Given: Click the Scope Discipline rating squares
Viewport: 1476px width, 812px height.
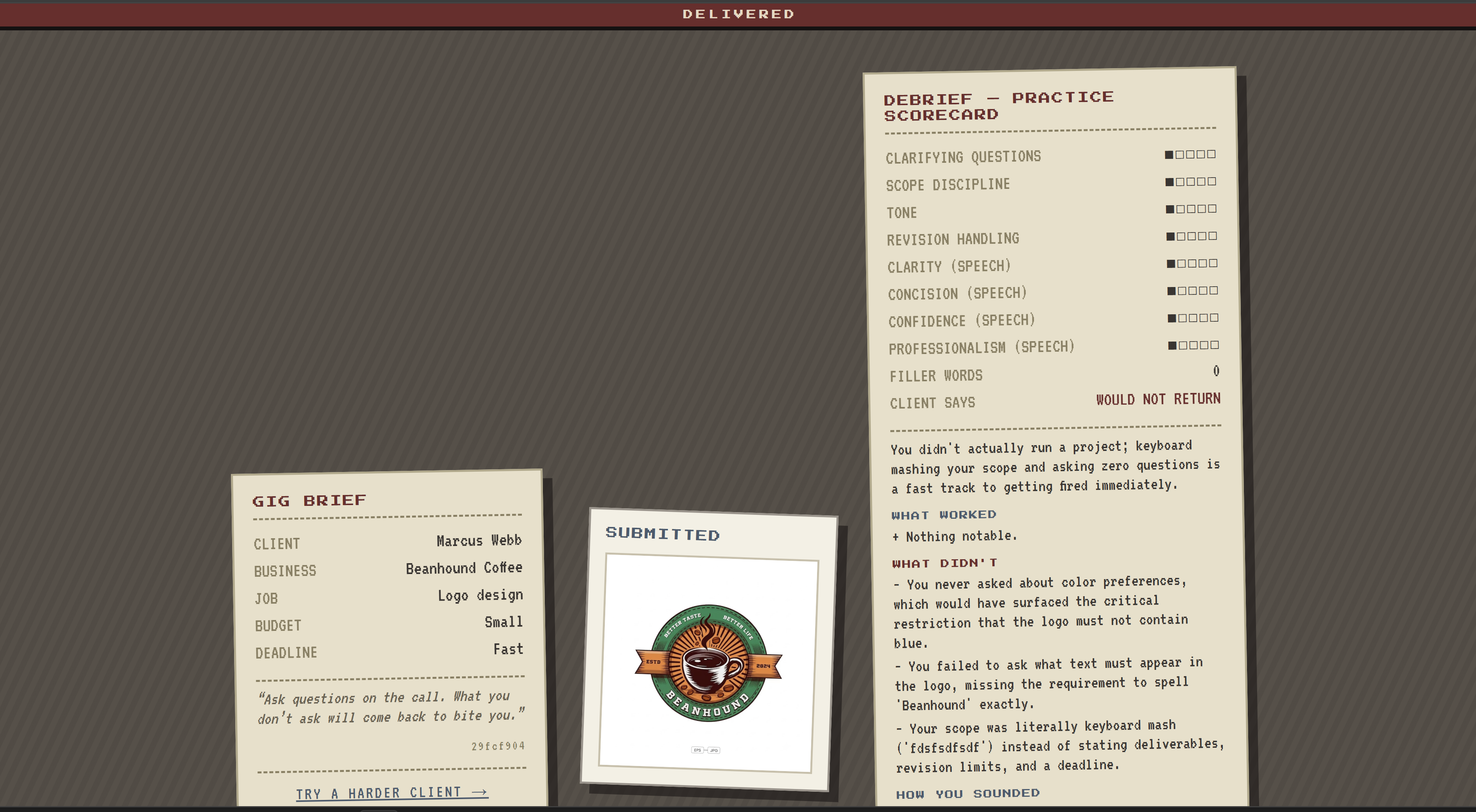Looking at the screenshot, I should (x=1191, y=181).
